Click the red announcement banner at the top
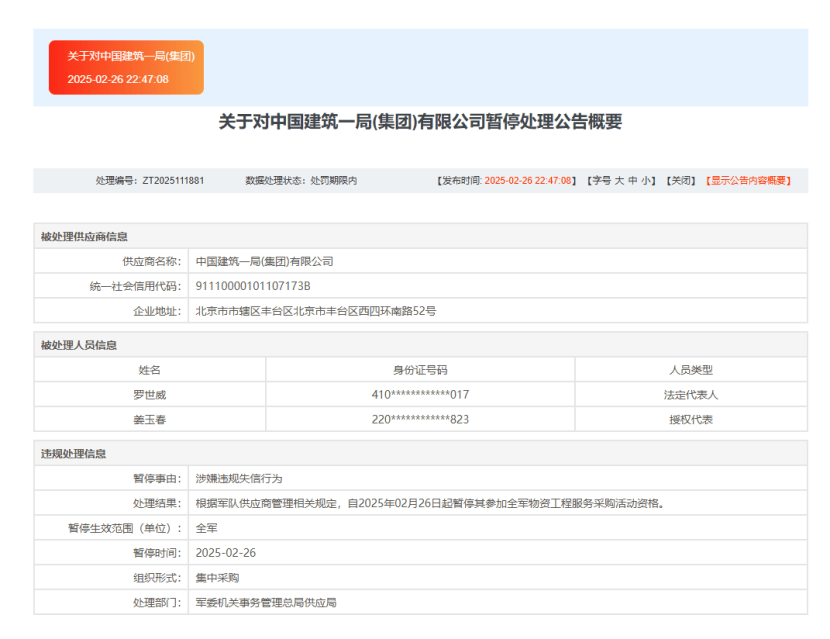The height and width of the screenshot is (639, 830). pyautogui.click(x=125, y=66)
